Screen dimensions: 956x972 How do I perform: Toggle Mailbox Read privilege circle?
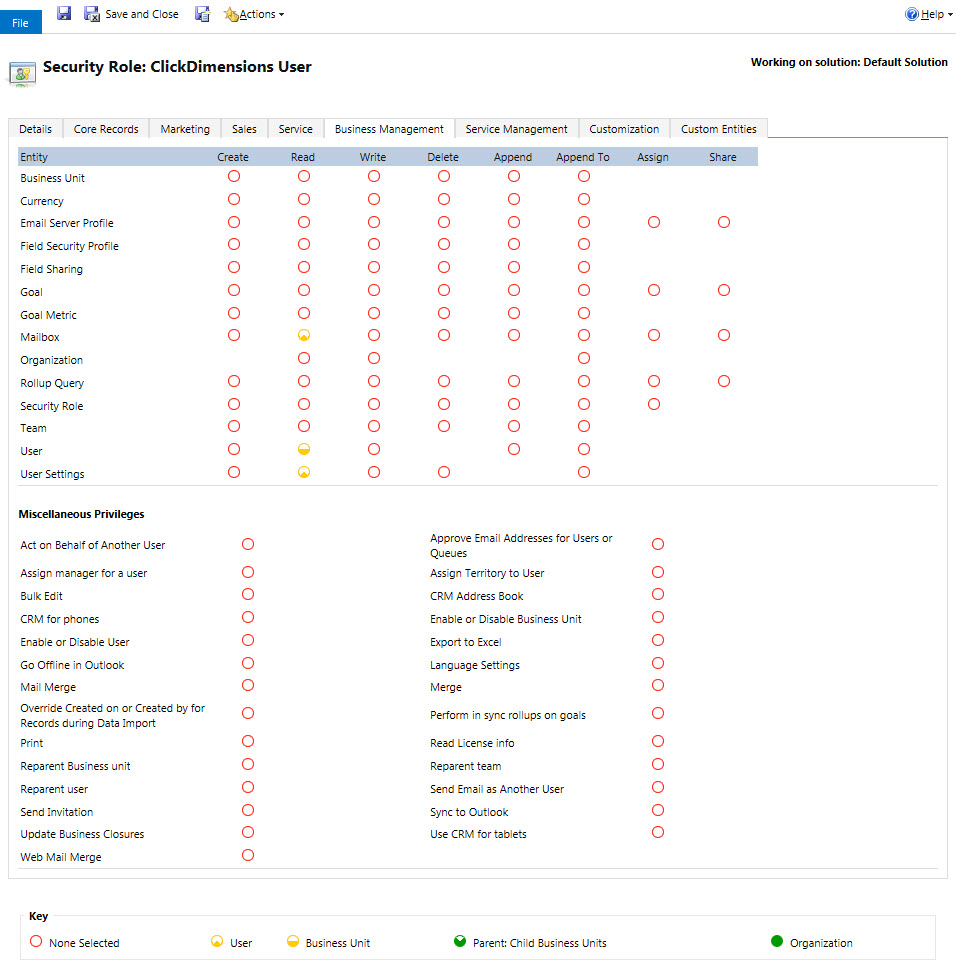pyautogui.click(x=304, y=336)
